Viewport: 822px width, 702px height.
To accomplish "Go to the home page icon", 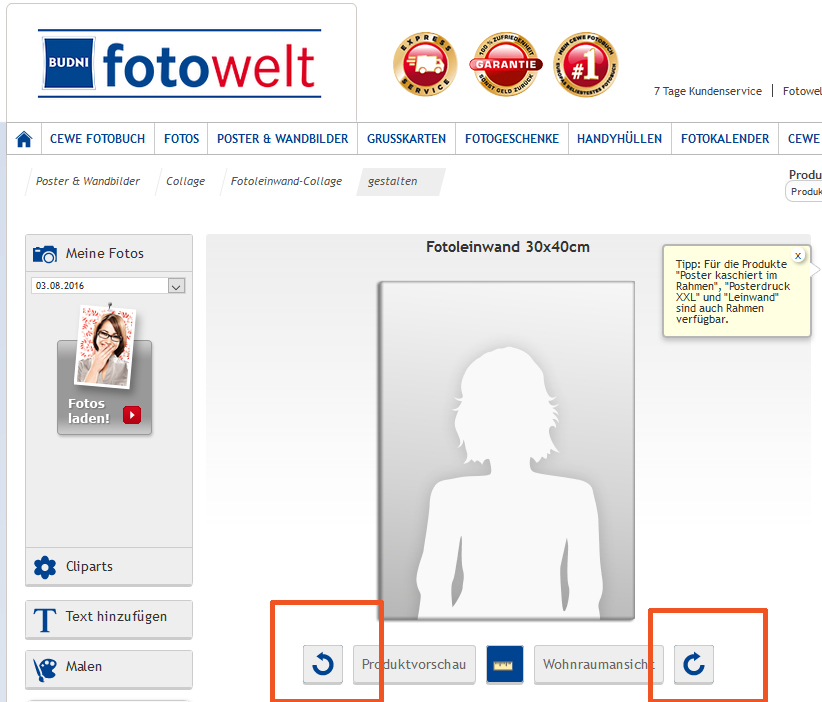I will pyautogui.click(x=24, y=139).
